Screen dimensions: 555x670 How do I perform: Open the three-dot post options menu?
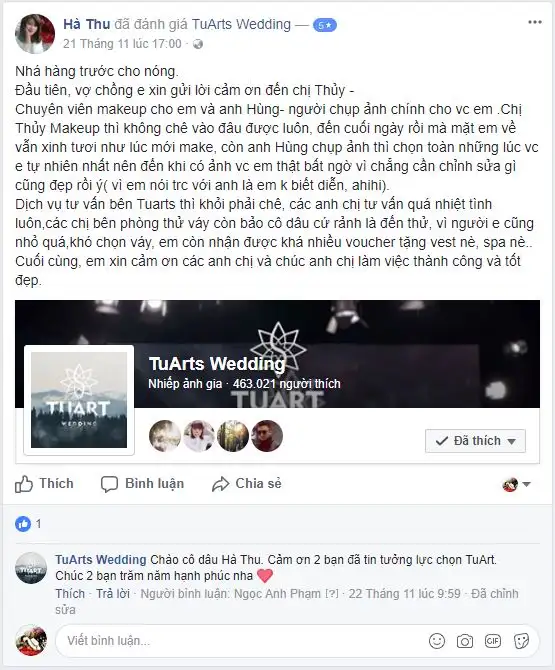tap(534, 22)
